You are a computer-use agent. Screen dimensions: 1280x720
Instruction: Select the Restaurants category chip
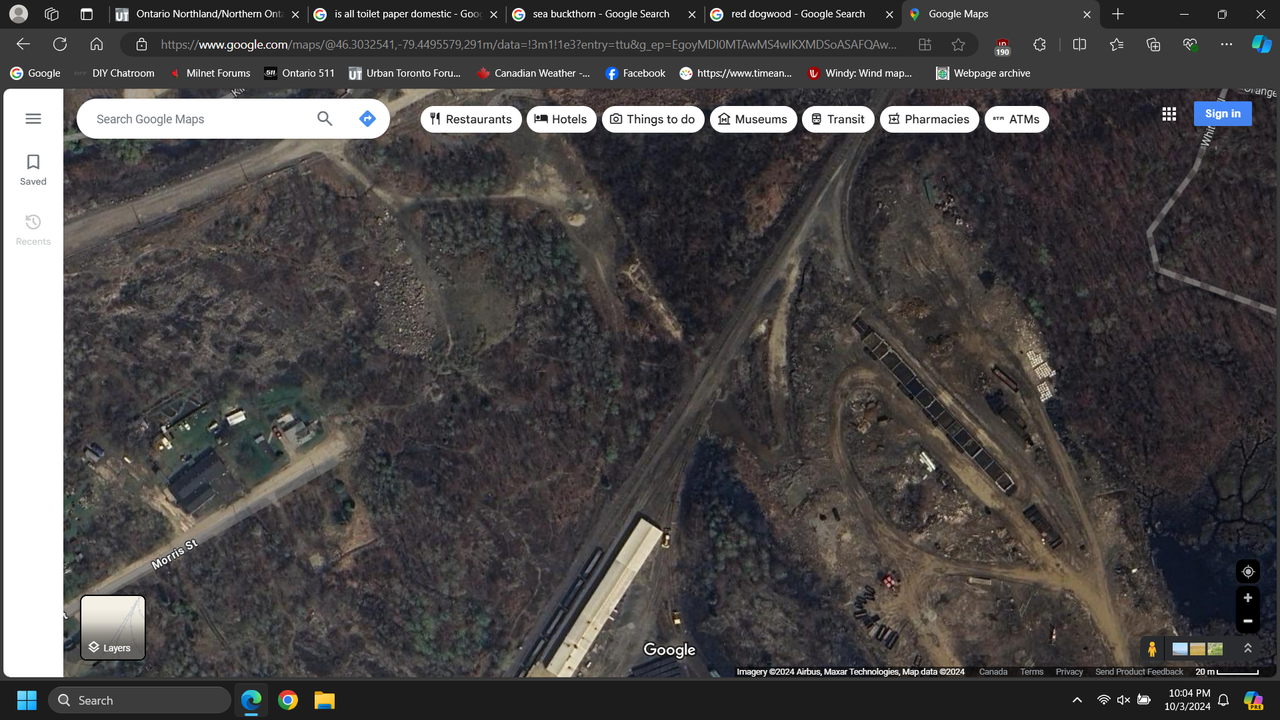470,119
